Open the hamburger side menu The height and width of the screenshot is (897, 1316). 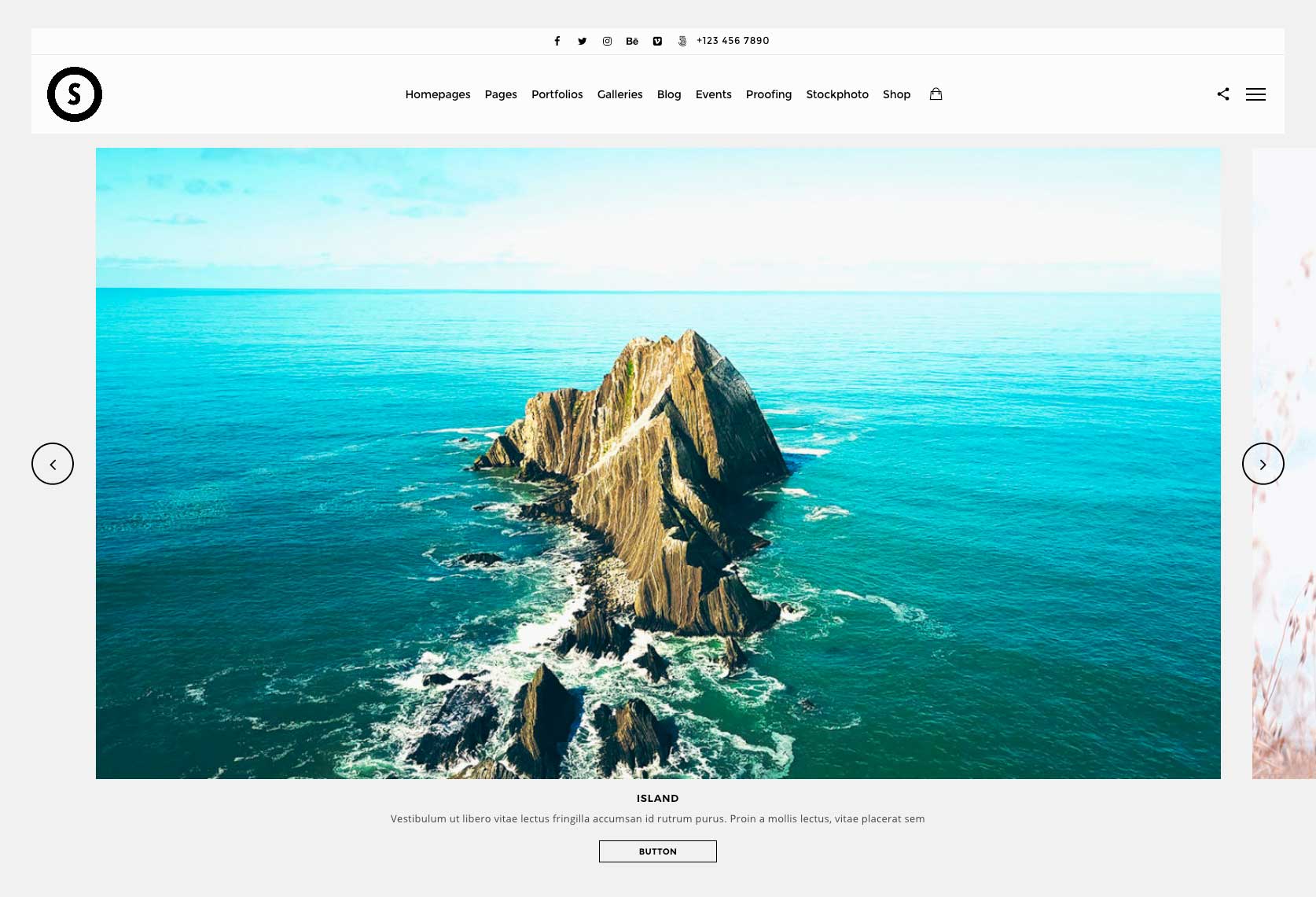tap(1255, 94)
